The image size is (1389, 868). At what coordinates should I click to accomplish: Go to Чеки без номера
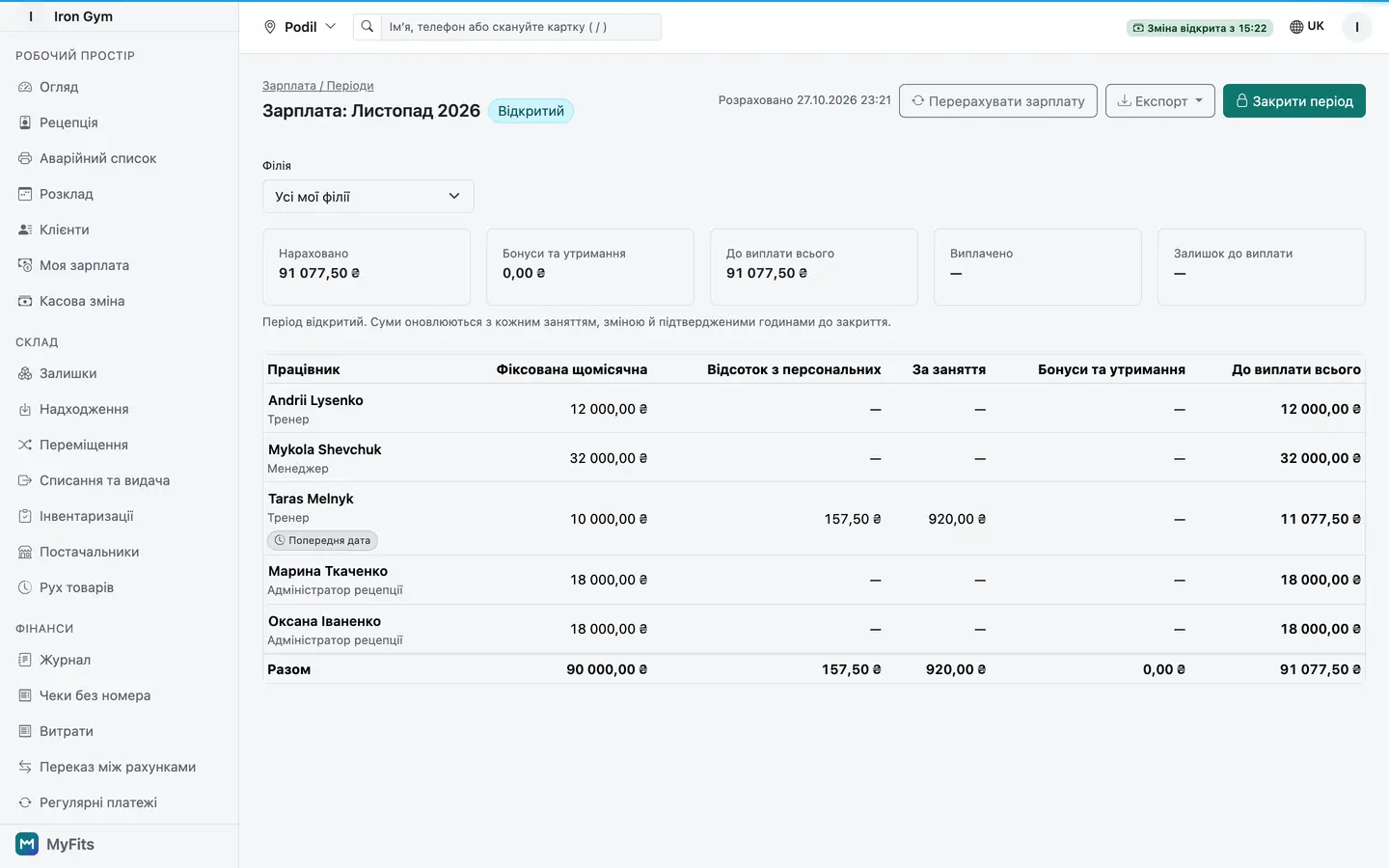pyautogui.click(x=95, y=695)
